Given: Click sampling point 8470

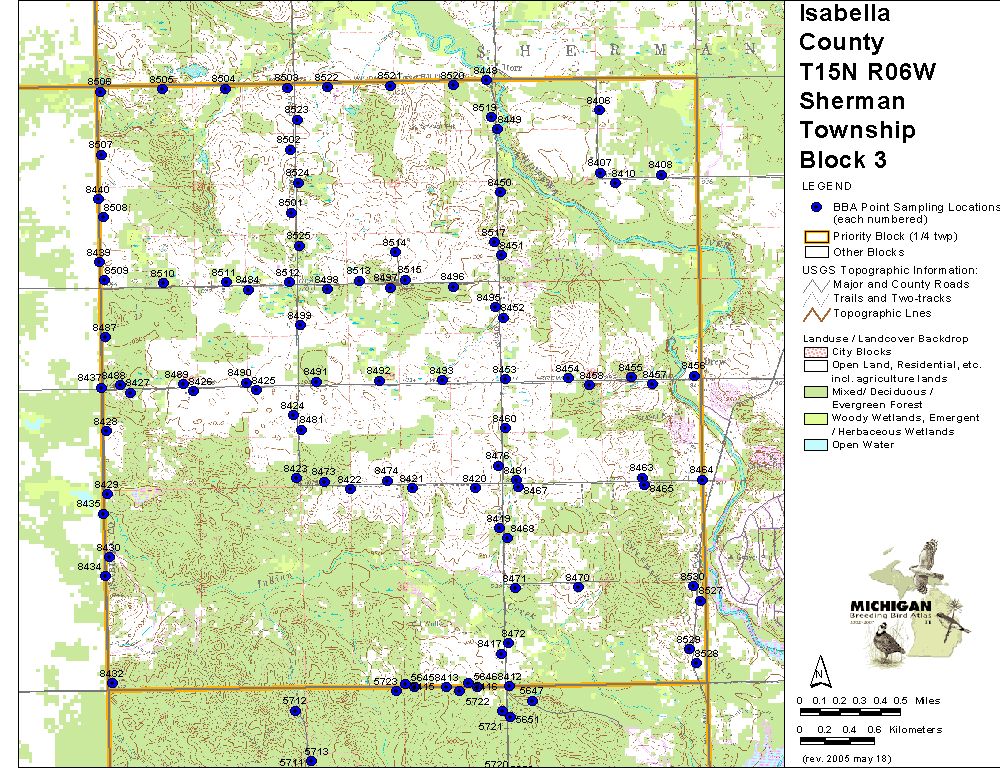Looking at the screenshot, I should click(578, 587).
